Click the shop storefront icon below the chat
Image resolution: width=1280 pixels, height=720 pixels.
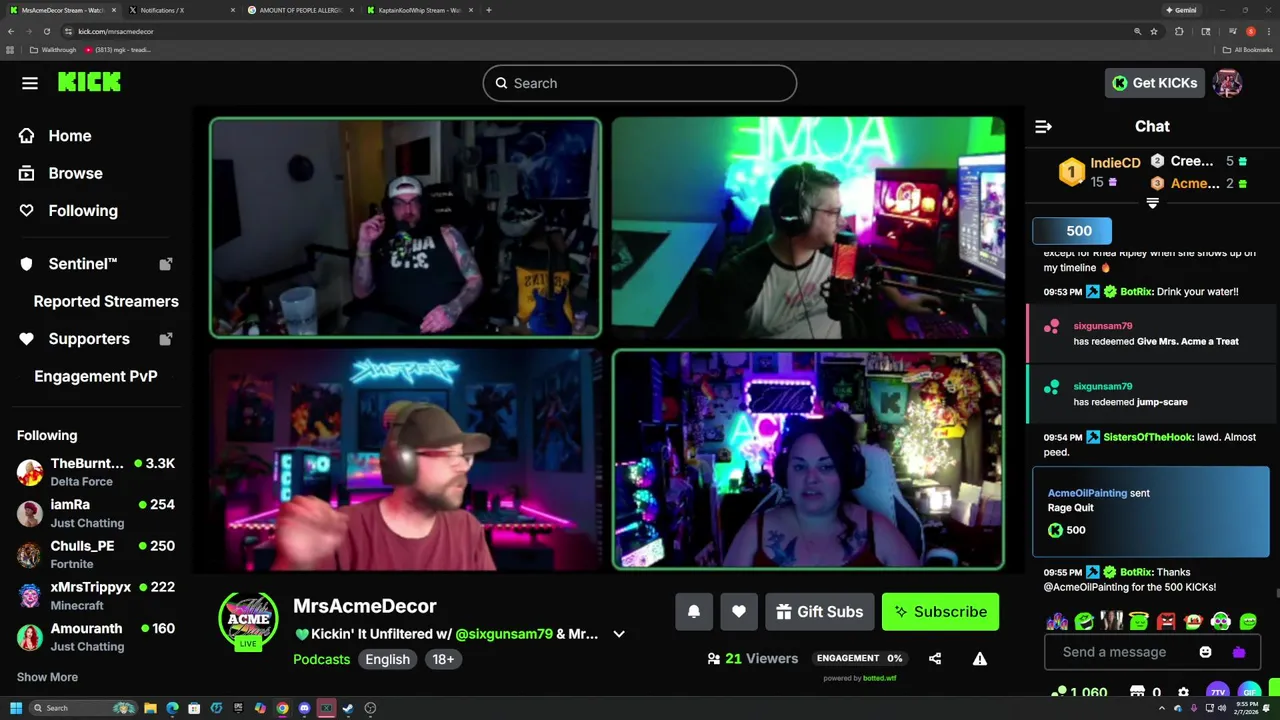(1137, 692)
